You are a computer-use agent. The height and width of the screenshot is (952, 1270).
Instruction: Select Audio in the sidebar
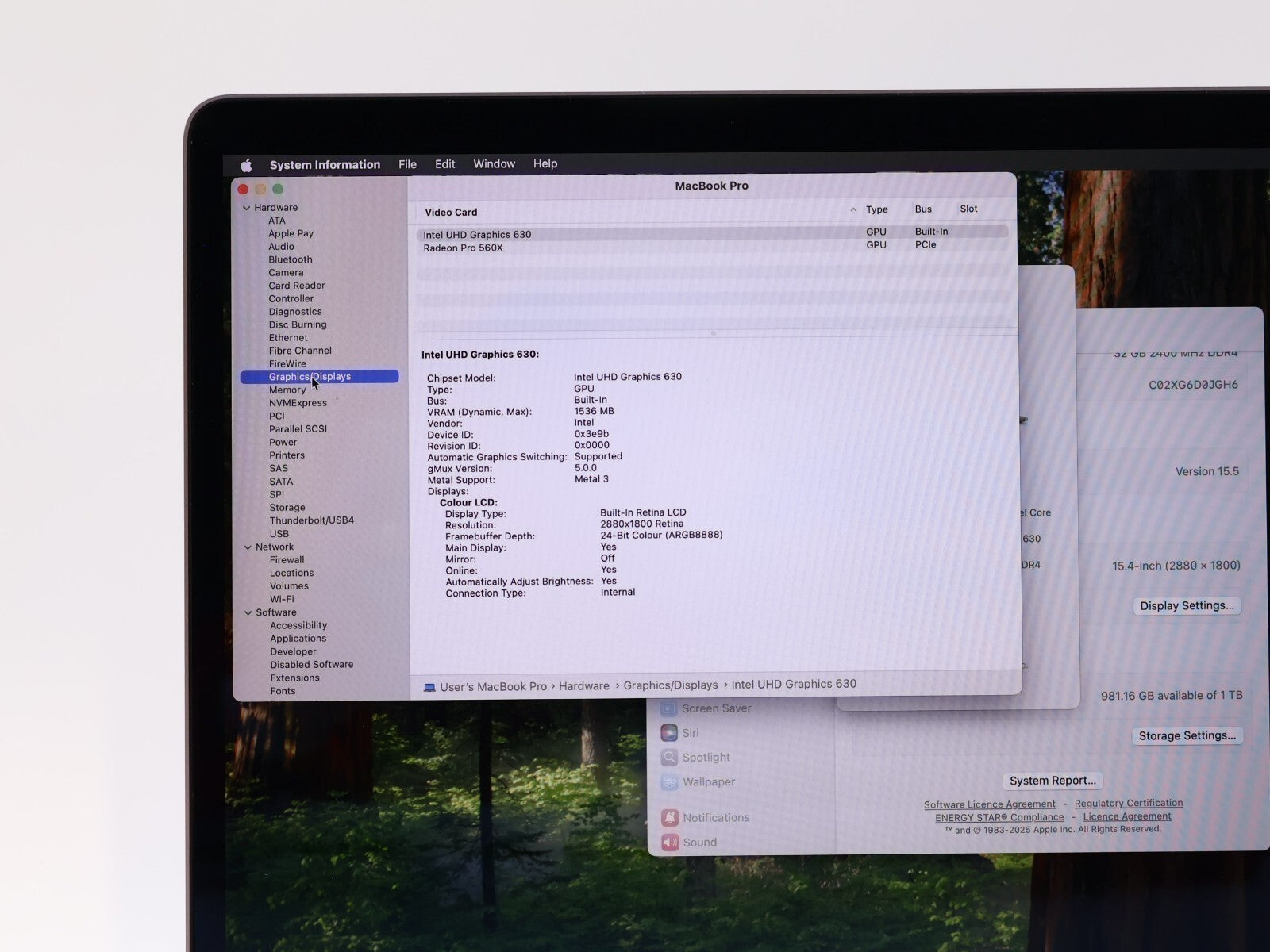coord(281,247)
